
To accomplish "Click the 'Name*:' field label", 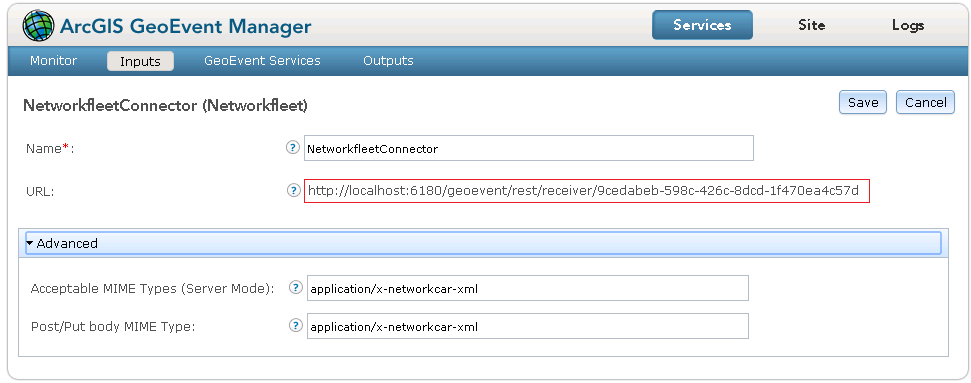I will pyautogui.click(x=50, y=149).
